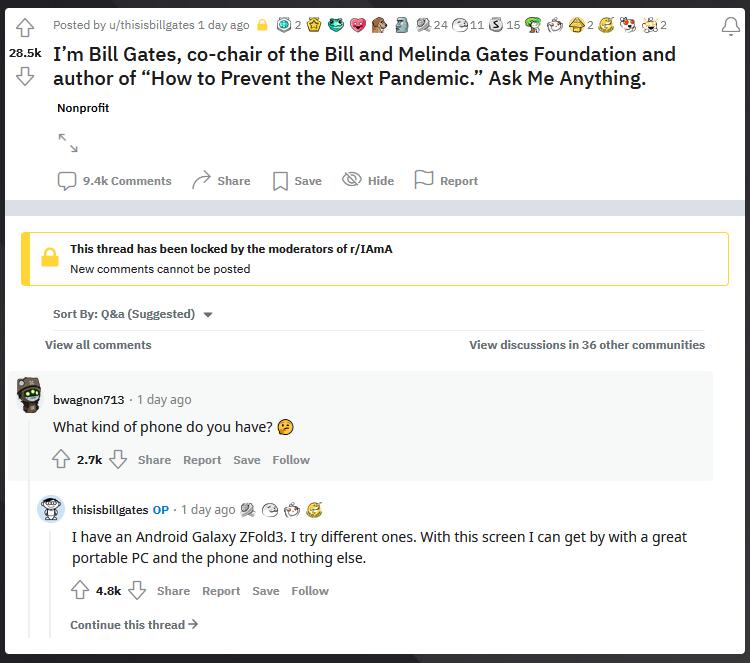Share the post via Share arrow
The image size is (750, 663).
[221, 181]
